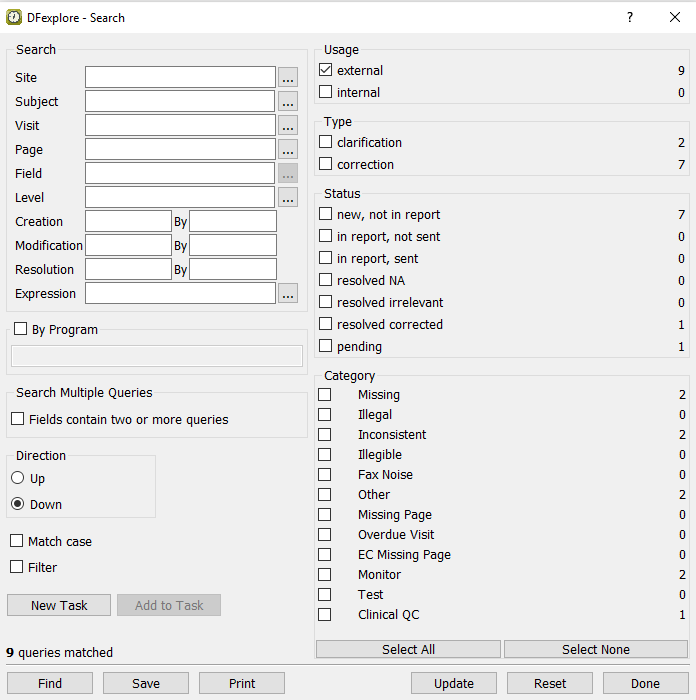The image size is (696, 700).
Task: Enable the Match case option
Action: click(18, 541)
